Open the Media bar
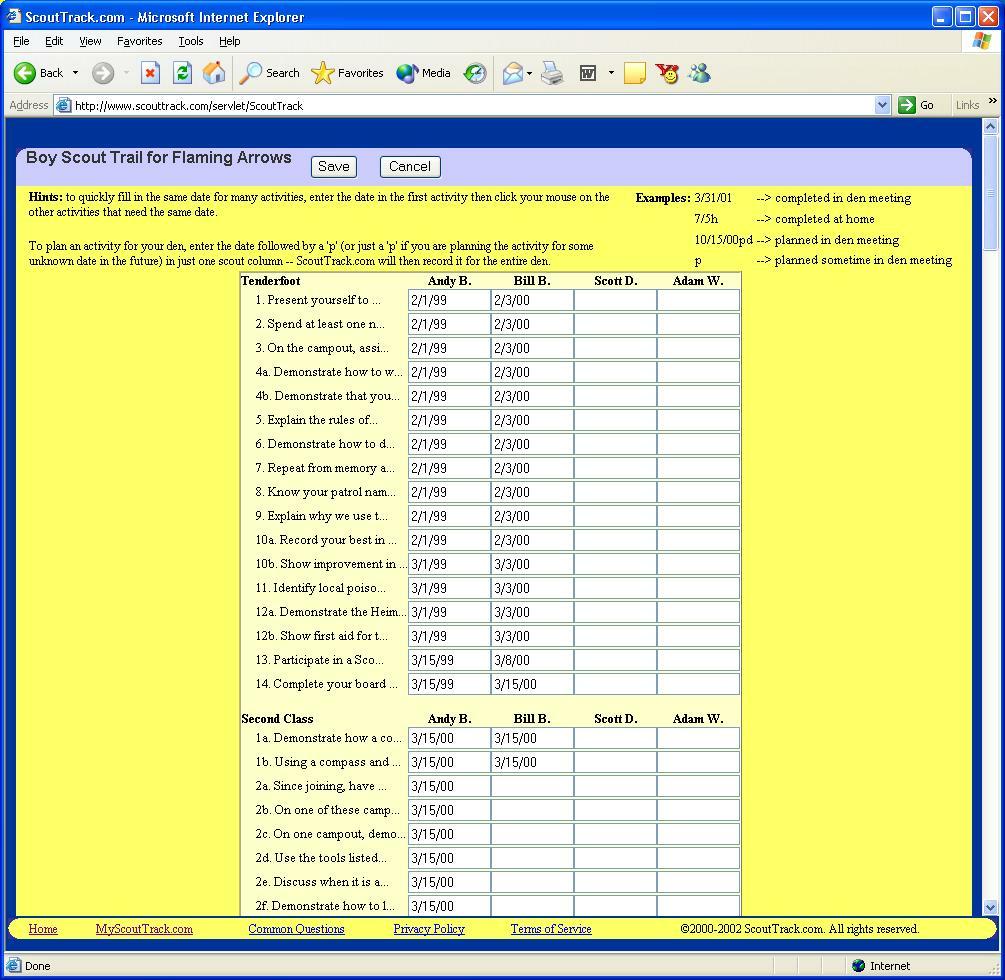Screen dimensions: 1005x980 (x=423, y=73)
